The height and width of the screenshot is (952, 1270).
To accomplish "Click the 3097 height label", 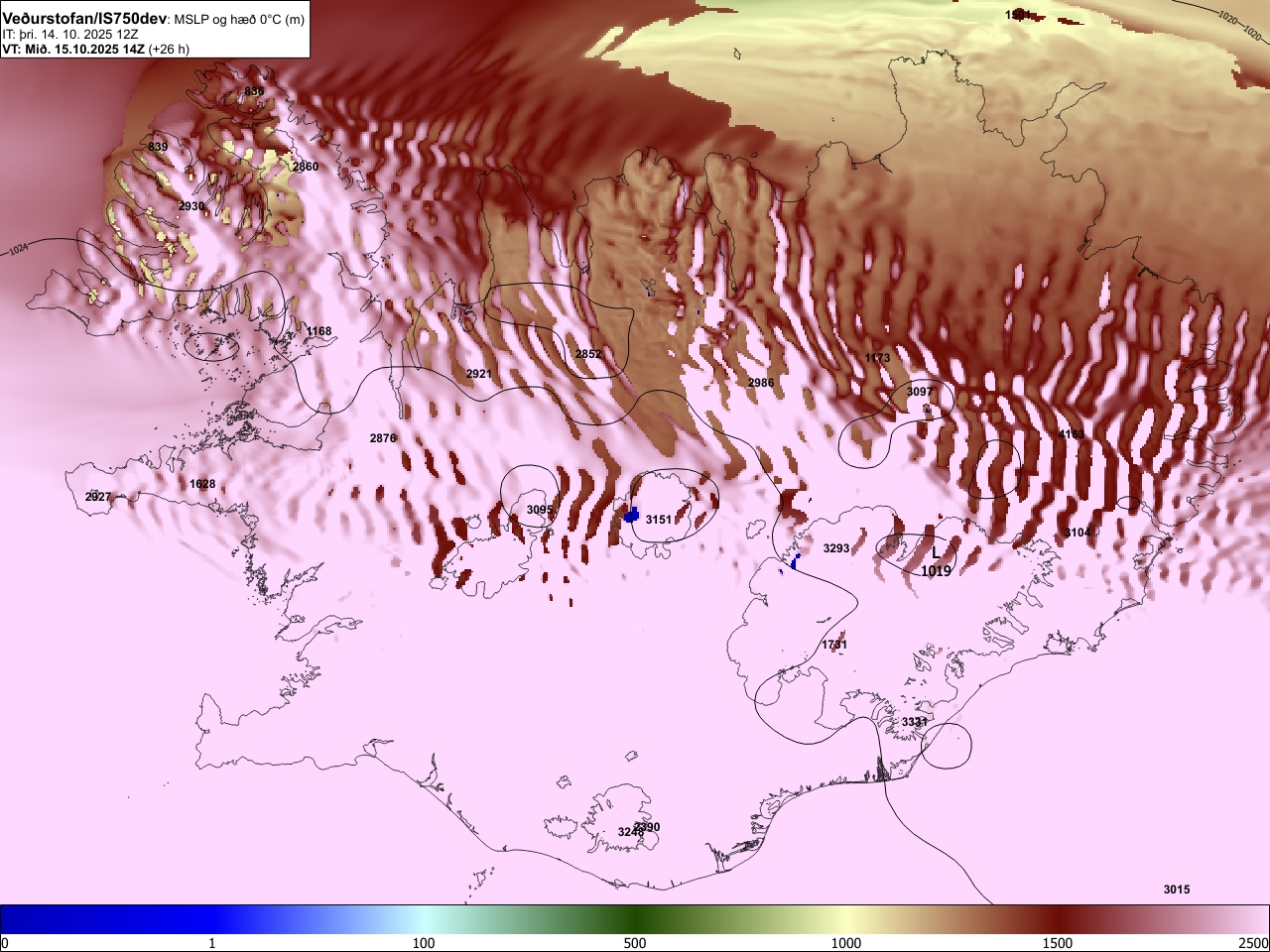I will tap(920, 392).
